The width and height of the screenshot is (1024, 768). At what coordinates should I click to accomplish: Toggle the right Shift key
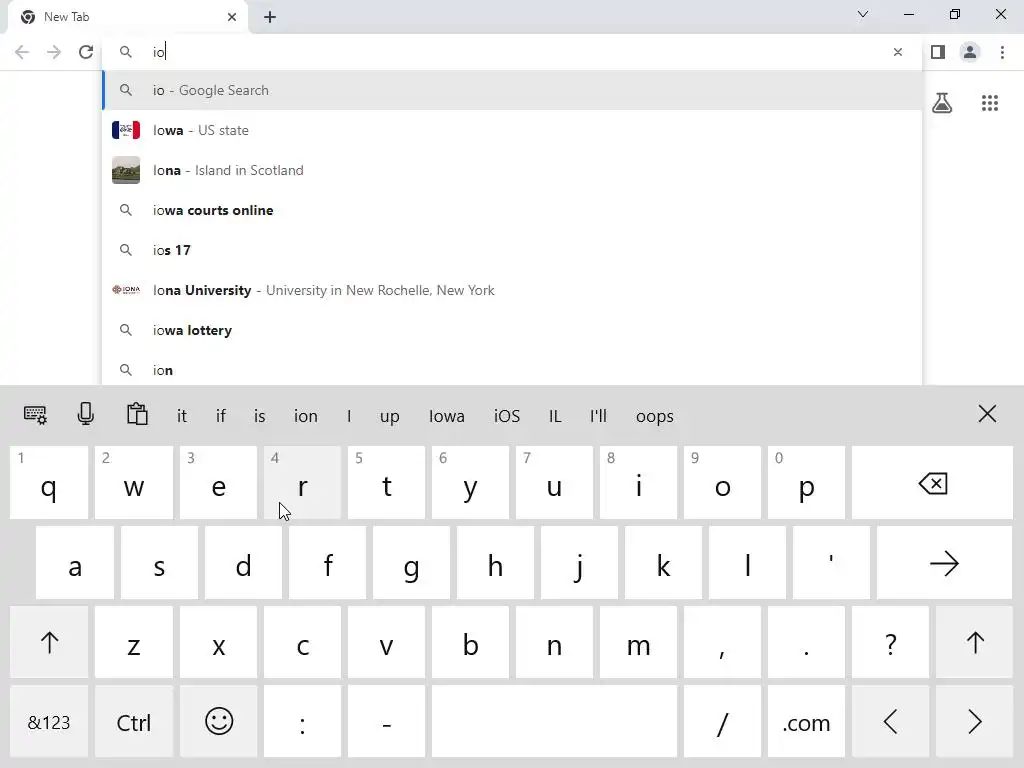(x=974, y=643)
